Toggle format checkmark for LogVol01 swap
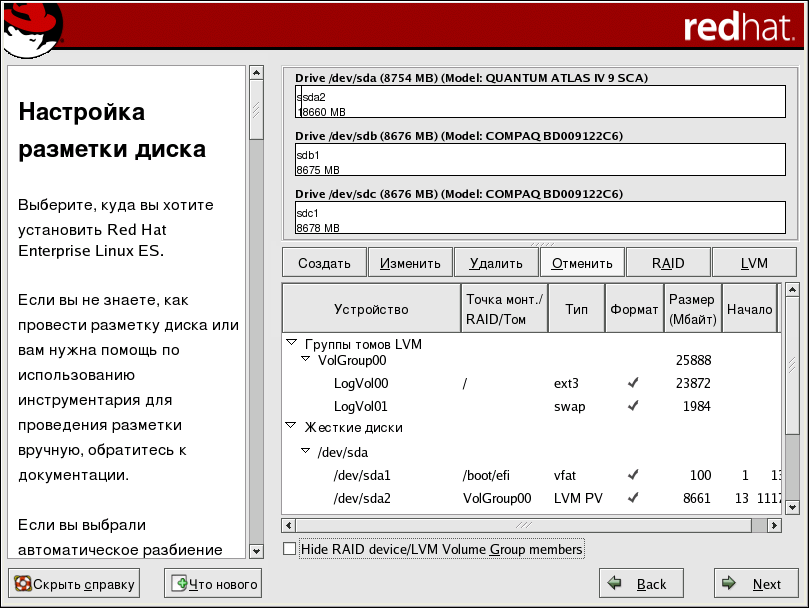 (632, 406)
